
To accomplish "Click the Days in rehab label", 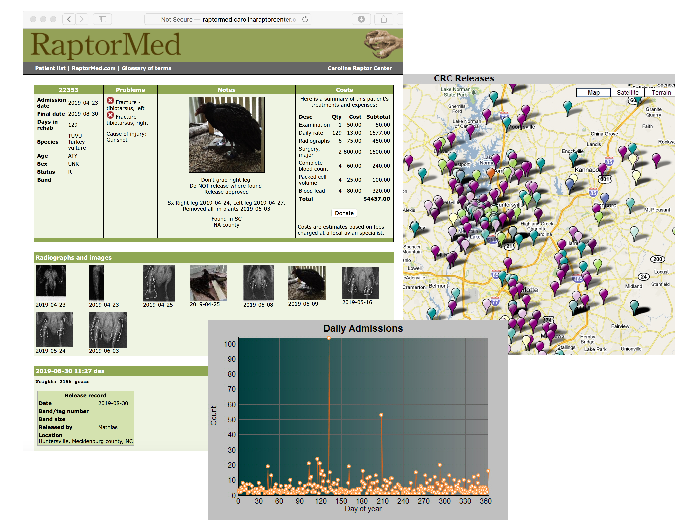I will click(48, 125).
